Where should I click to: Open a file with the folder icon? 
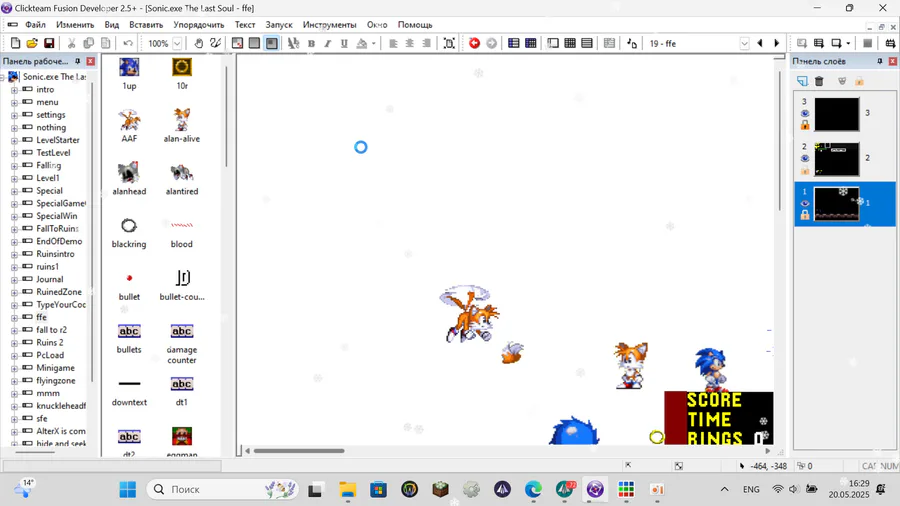click(x=32, y=43)
